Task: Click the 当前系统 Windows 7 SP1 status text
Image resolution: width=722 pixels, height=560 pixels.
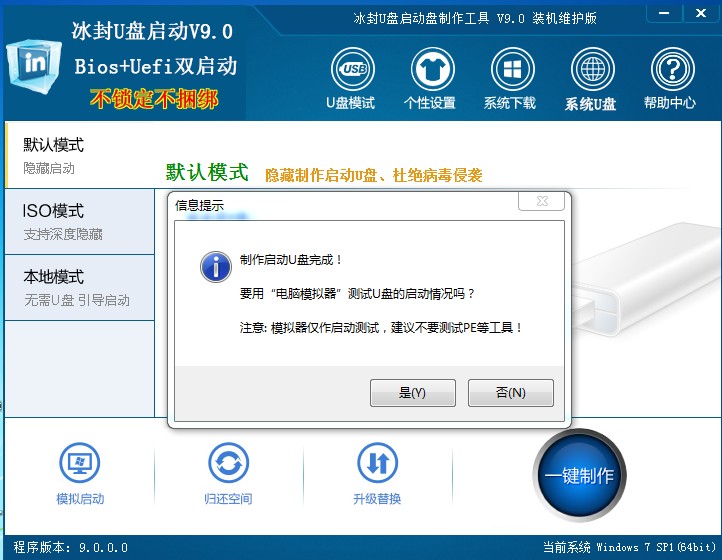Action: coord(629,547)
